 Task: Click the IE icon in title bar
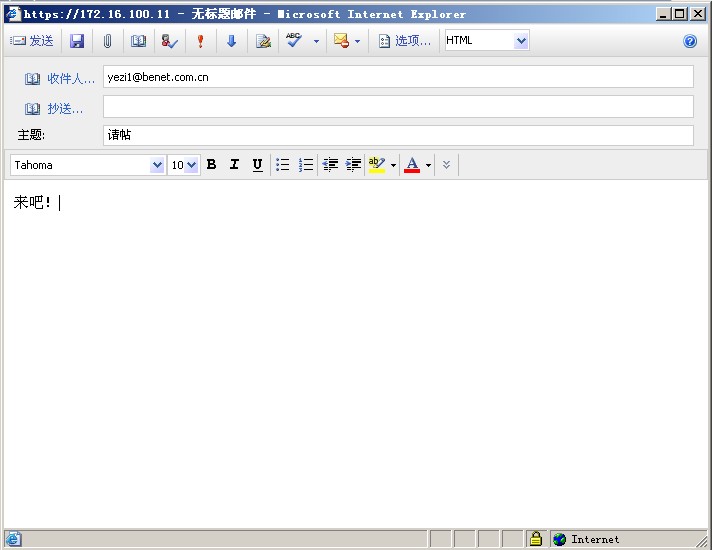(13, 14)
